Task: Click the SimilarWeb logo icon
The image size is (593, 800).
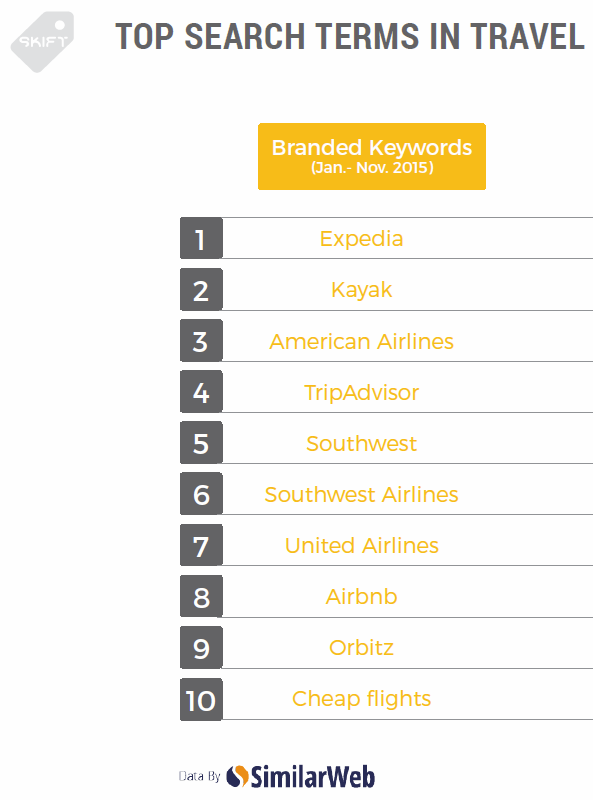Action: (237, 776)
